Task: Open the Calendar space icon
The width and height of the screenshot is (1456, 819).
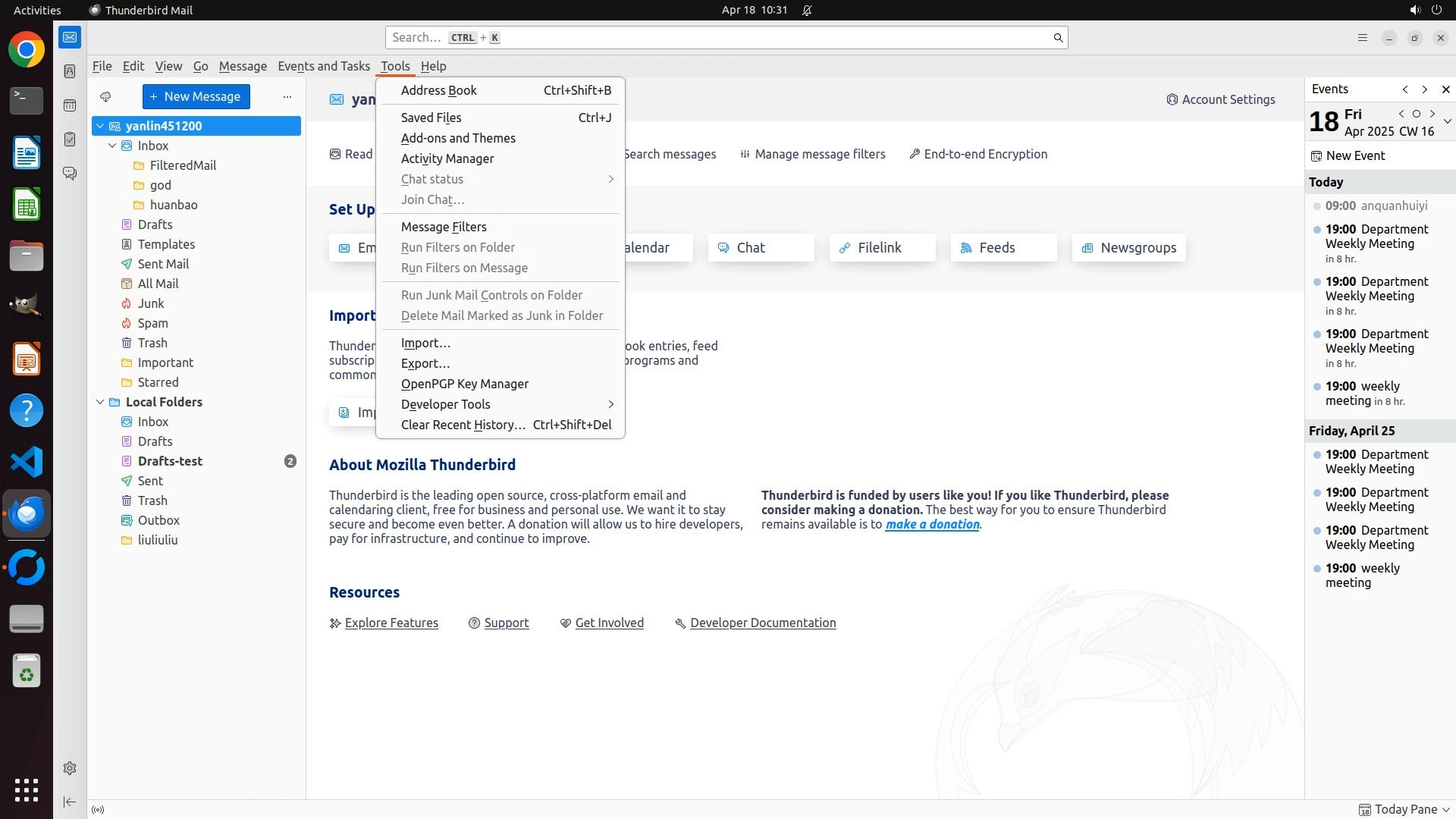Action: 70,105
